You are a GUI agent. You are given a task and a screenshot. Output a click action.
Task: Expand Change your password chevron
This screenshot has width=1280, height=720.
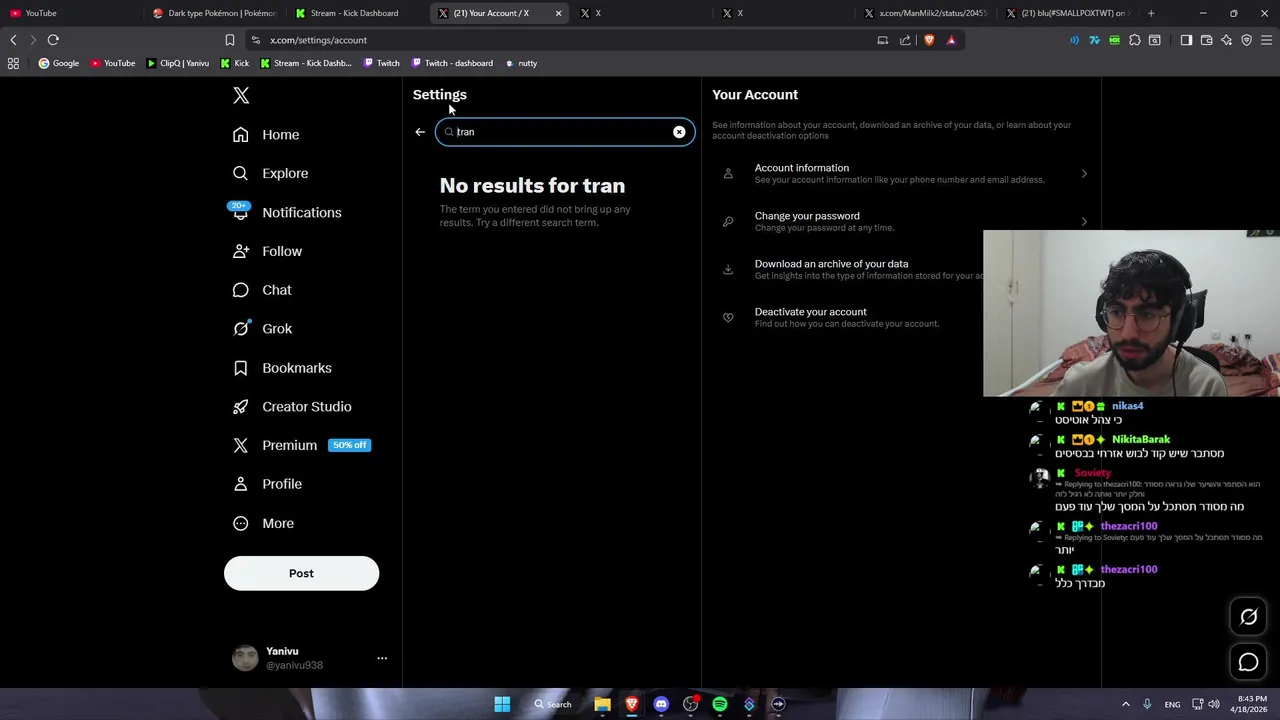(x=1084, y=222)
